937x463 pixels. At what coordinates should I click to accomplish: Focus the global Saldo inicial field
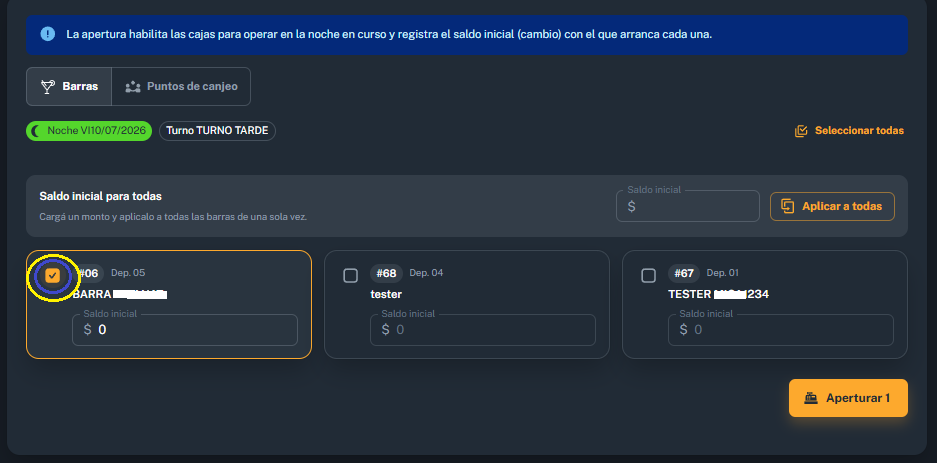point(688,207)
